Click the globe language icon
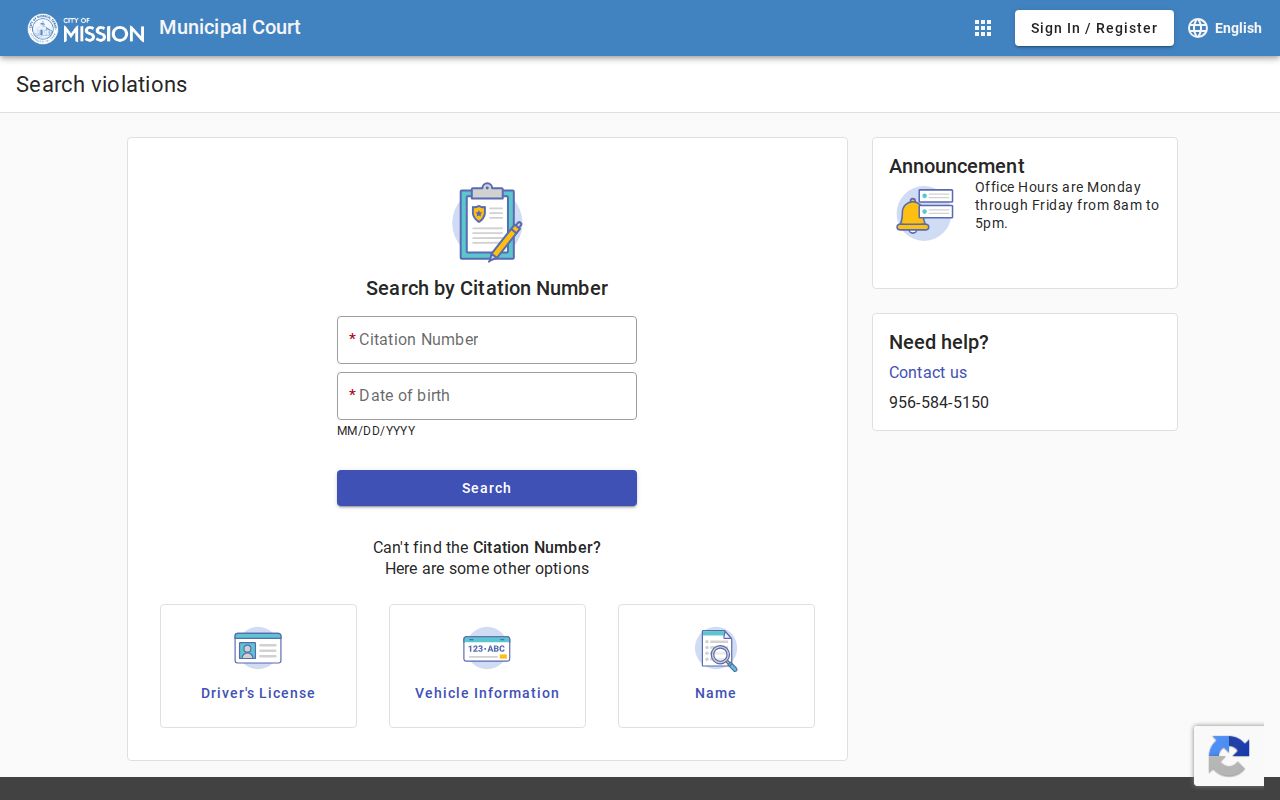1280x800 pixels. click(1198, 28)
